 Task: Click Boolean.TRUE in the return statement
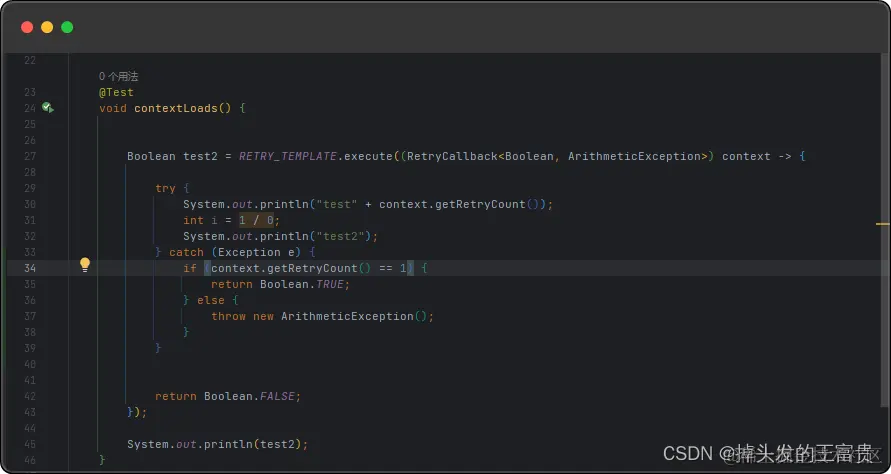302,284
